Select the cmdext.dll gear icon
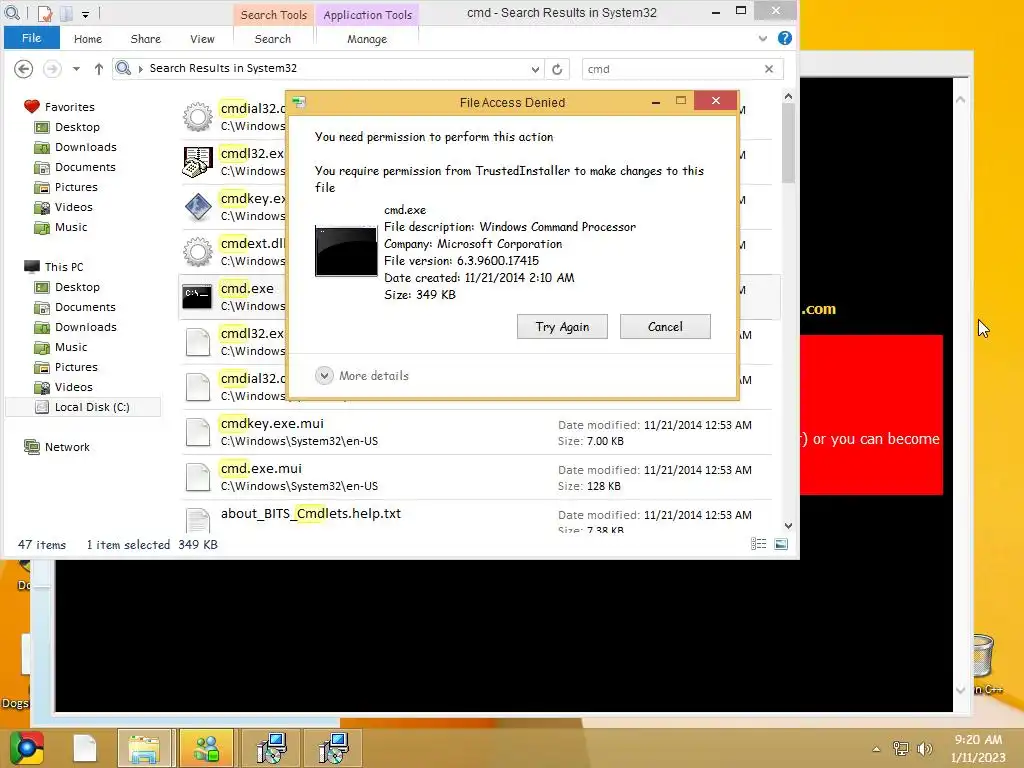The height and width of the screenshot is (768, 1024). pos(197,252)
